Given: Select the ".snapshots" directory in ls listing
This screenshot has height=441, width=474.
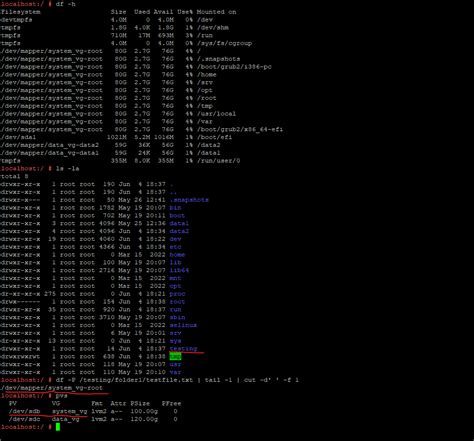Looking at the screenshot, I should 189,200.
